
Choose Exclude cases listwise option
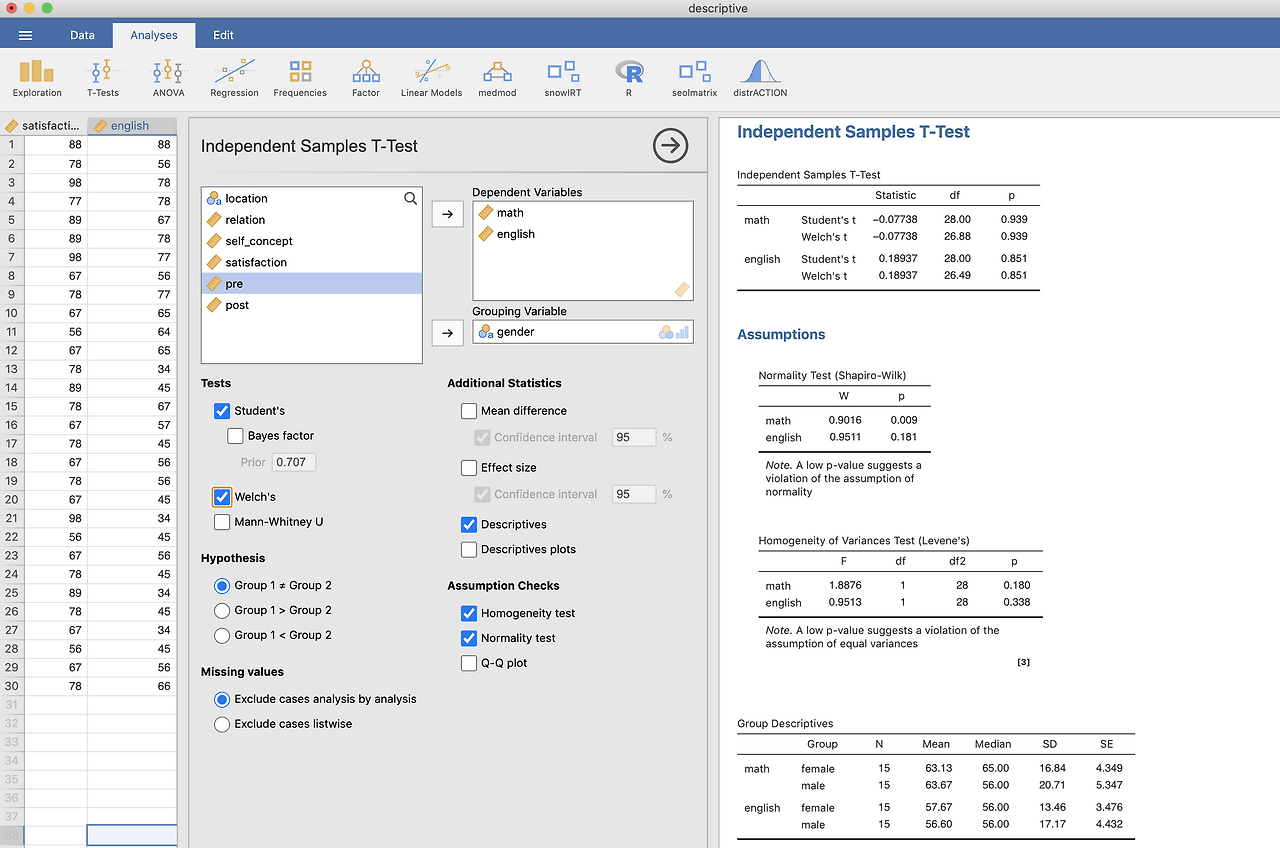(x=222, y=724)
